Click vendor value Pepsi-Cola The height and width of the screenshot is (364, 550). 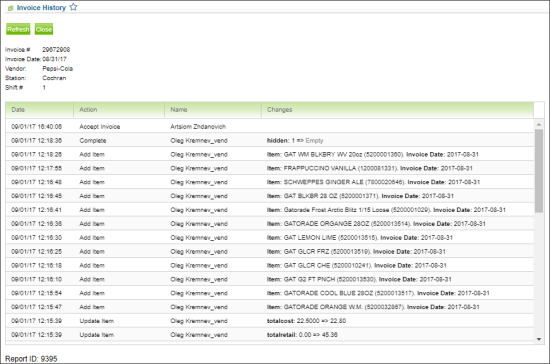click(x=58, y=69)
